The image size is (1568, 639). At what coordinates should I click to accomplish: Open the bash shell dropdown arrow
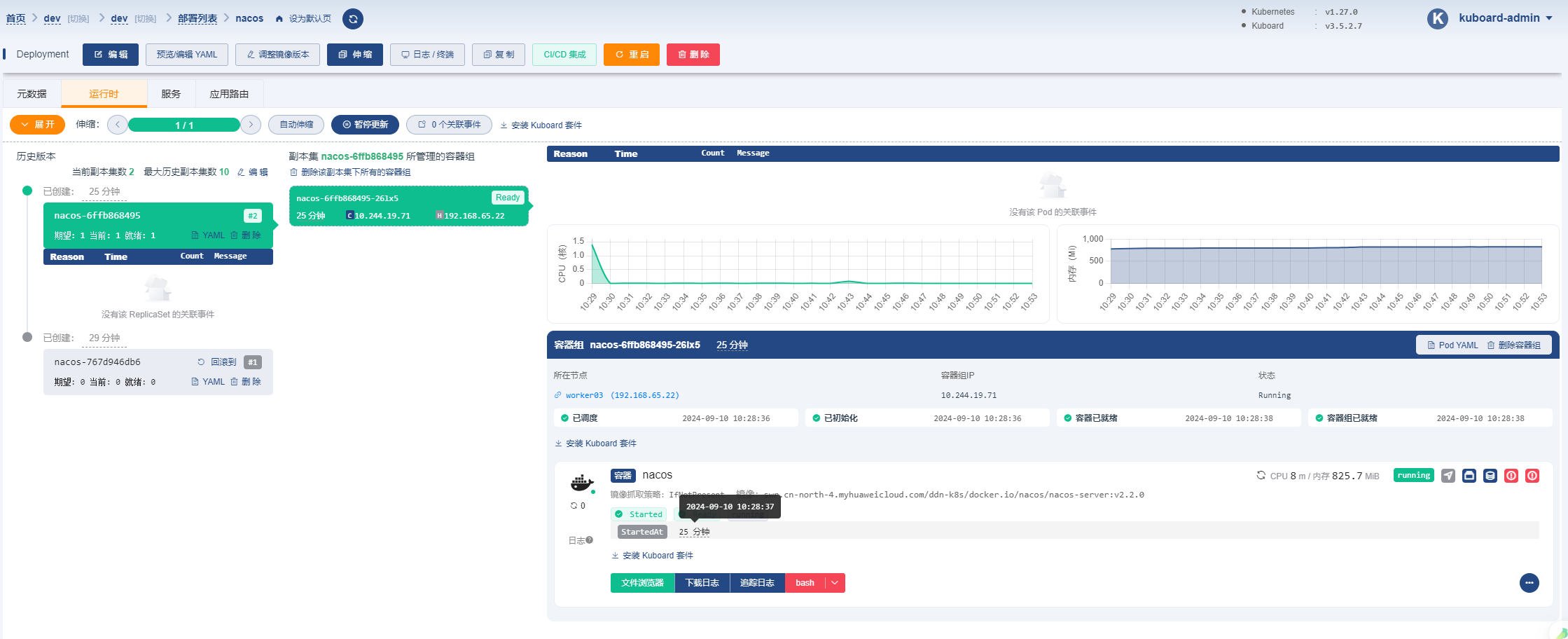835,583
